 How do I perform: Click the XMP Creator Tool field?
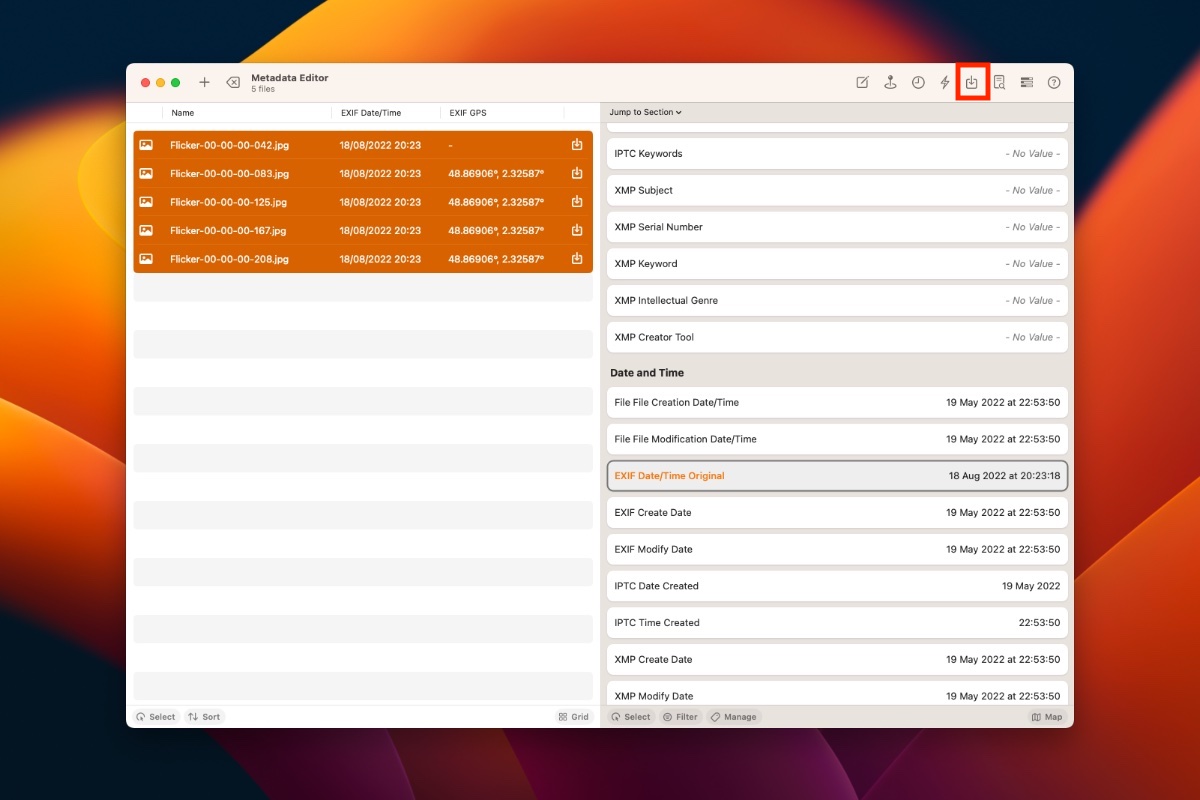[x=837, y=337]
